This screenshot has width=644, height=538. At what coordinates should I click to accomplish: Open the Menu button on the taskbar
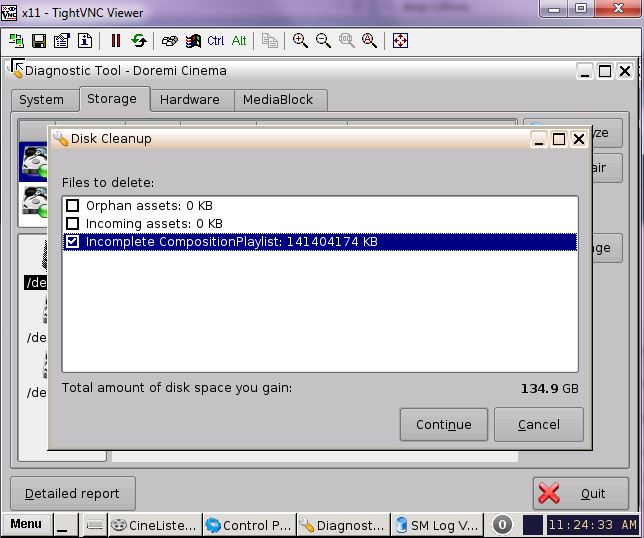click(x=26, y=524)
